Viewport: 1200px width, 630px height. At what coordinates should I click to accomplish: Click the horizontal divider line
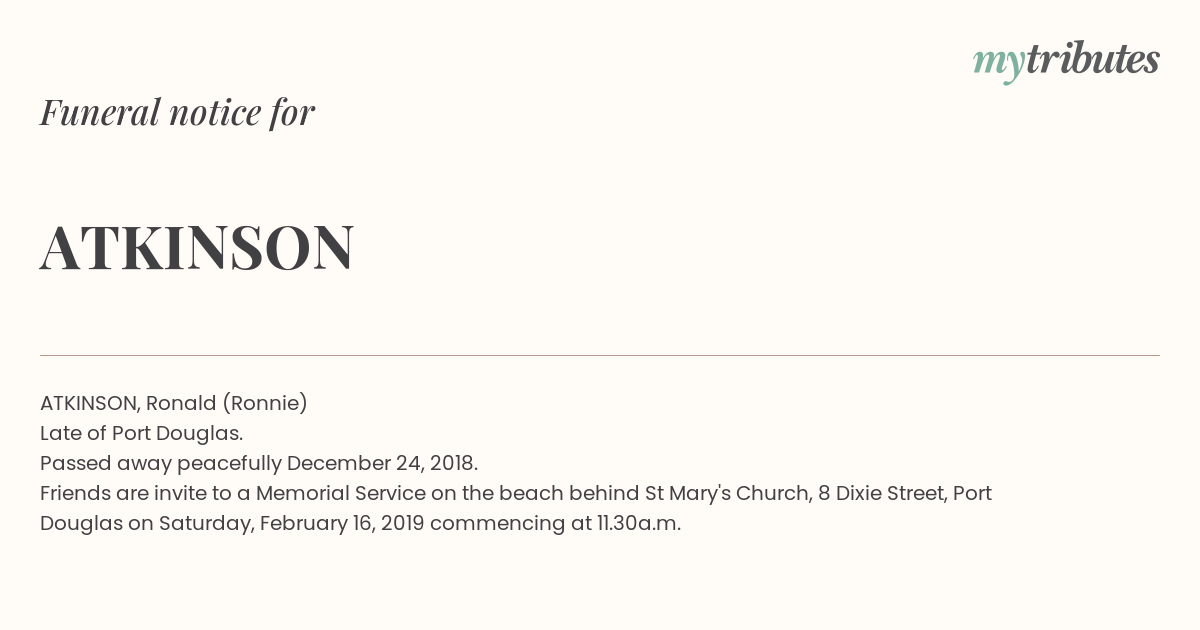(600, 355)
